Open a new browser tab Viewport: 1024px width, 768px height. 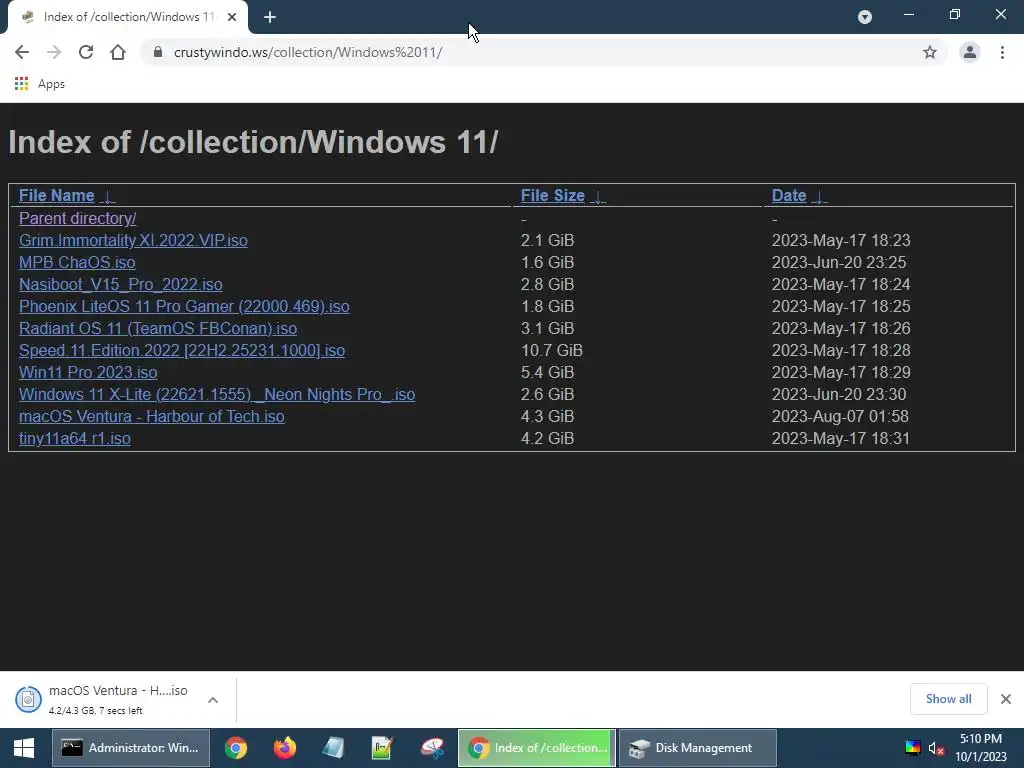pyautogui.click(x=270, y=18)
